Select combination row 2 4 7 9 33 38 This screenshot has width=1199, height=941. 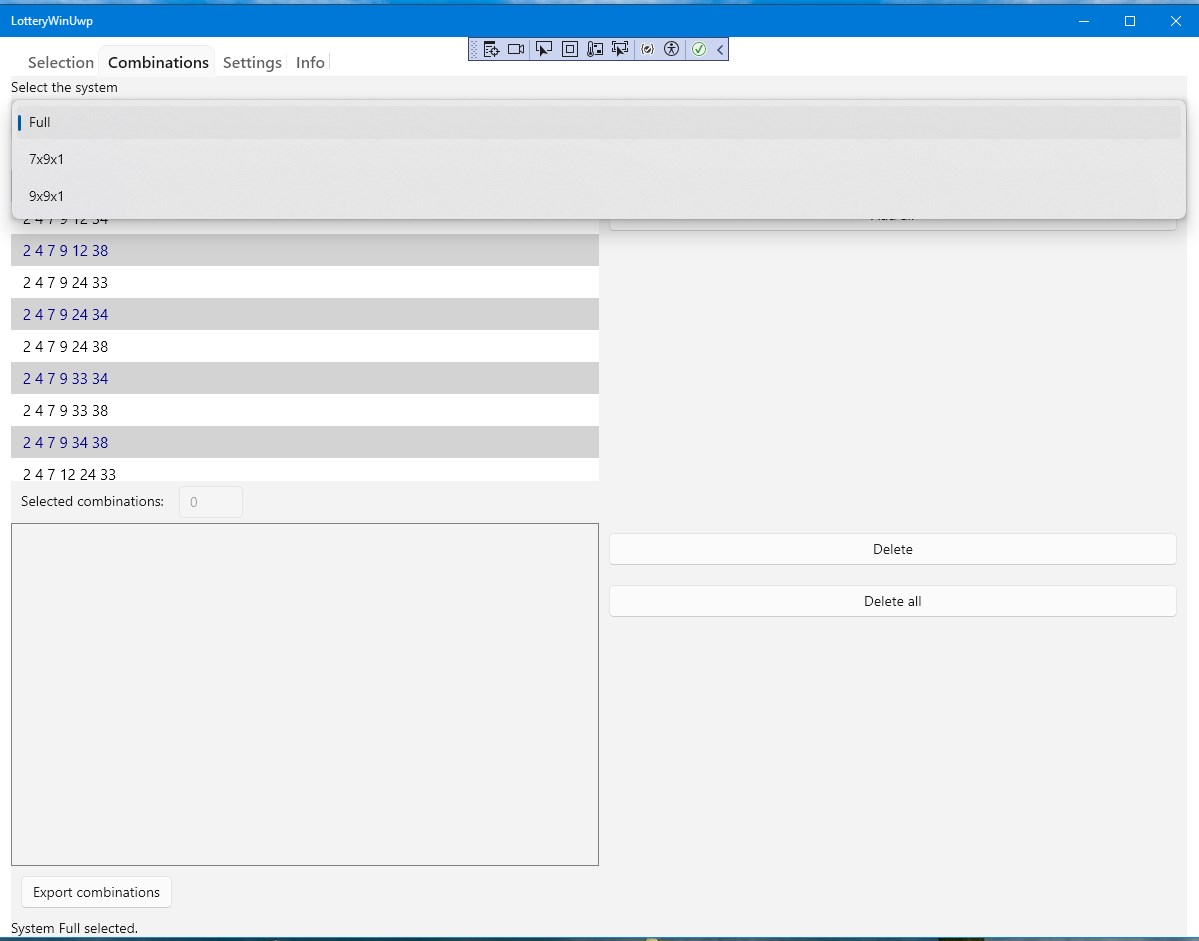click(x=304, y=410)
